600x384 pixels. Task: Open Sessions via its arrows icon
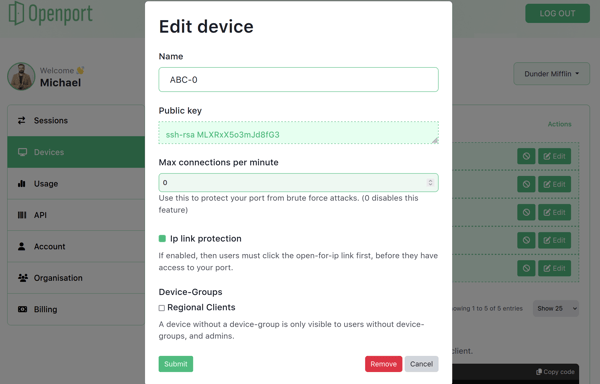[22, 120]
